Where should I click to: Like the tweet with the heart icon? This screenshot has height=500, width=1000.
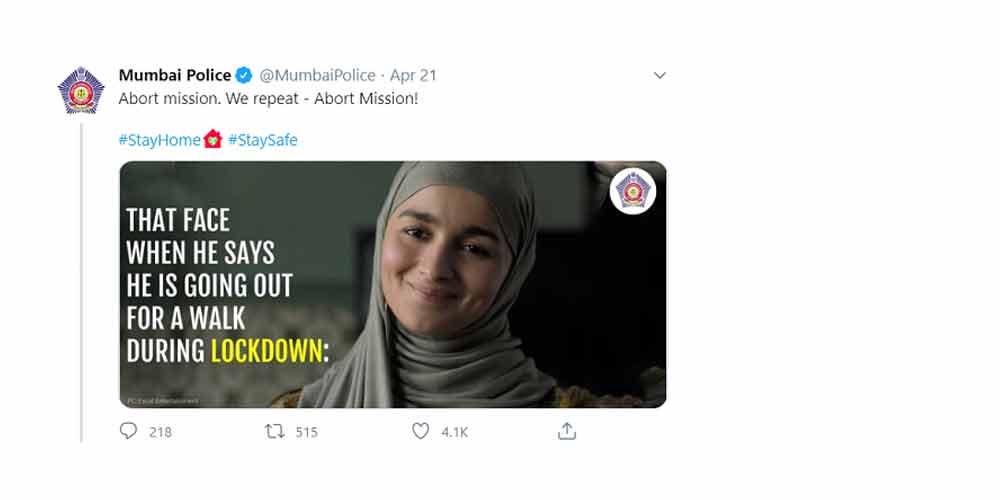point(421,431)
